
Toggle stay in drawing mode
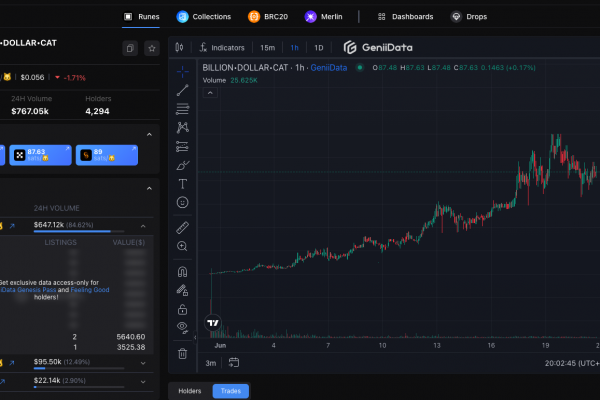click(183, 290)
